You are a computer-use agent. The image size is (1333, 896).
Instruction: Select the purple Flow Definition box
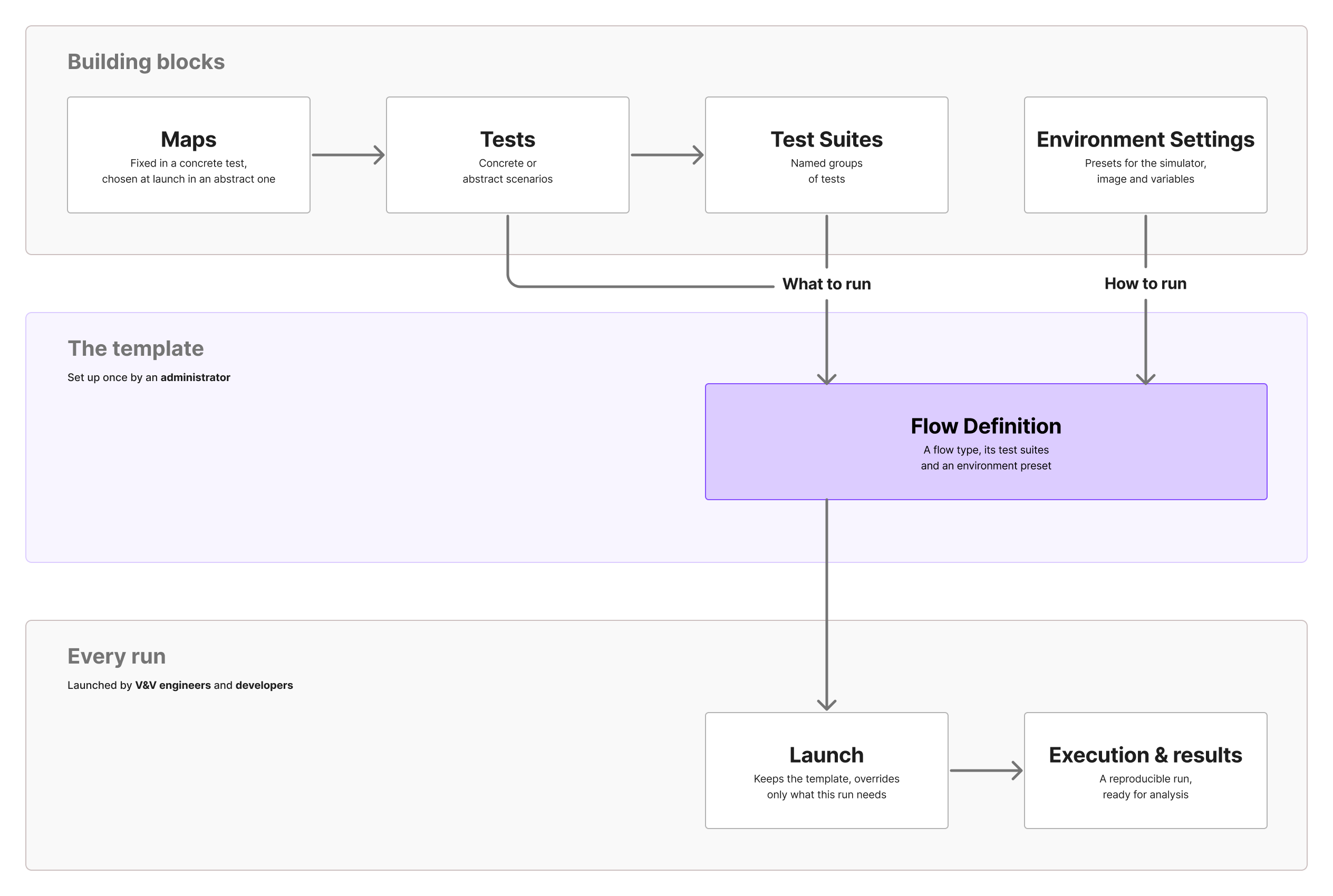pyautogui.click(x=986, y=442)
